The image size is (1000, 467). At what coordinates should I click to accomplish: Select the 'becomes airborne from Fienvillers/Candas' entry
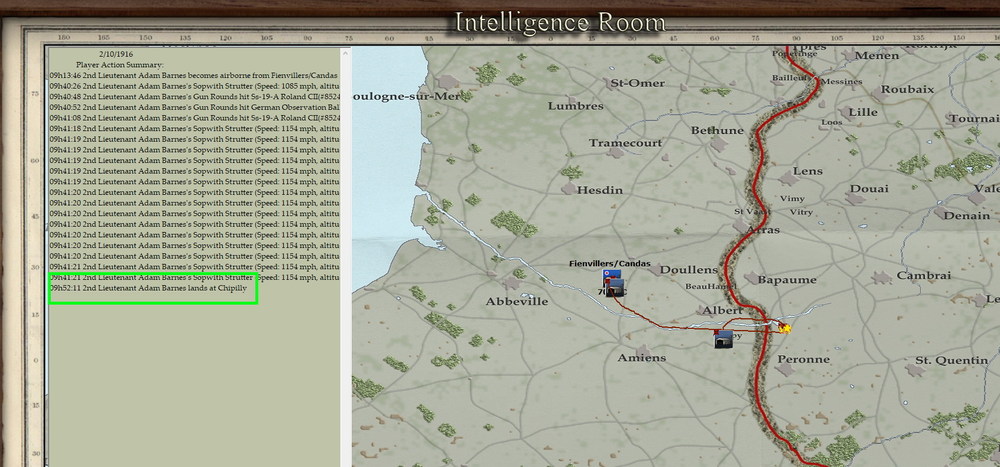[x=194, y=75]
